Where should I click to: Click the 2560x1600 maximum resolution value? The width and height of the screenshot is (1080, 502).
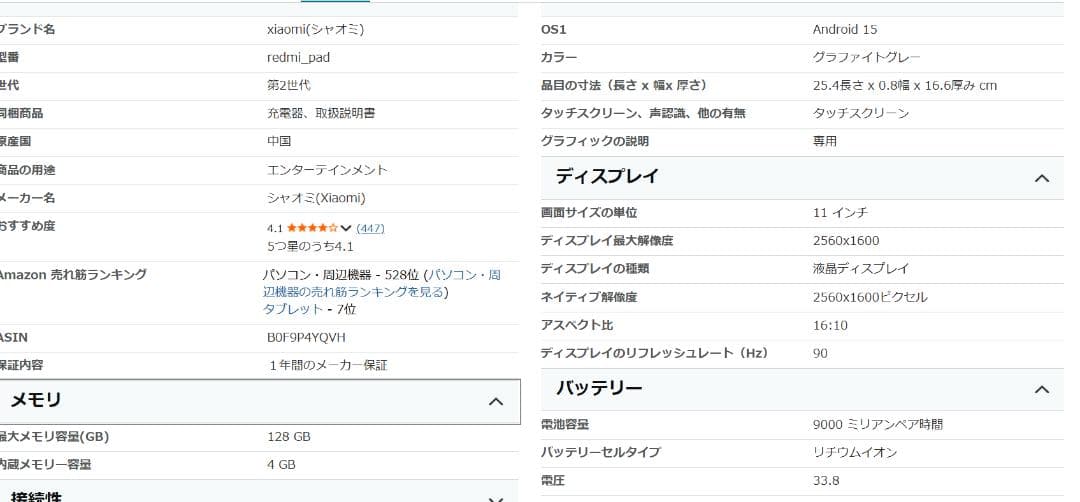pyautogui.click(x=845, y=241)
